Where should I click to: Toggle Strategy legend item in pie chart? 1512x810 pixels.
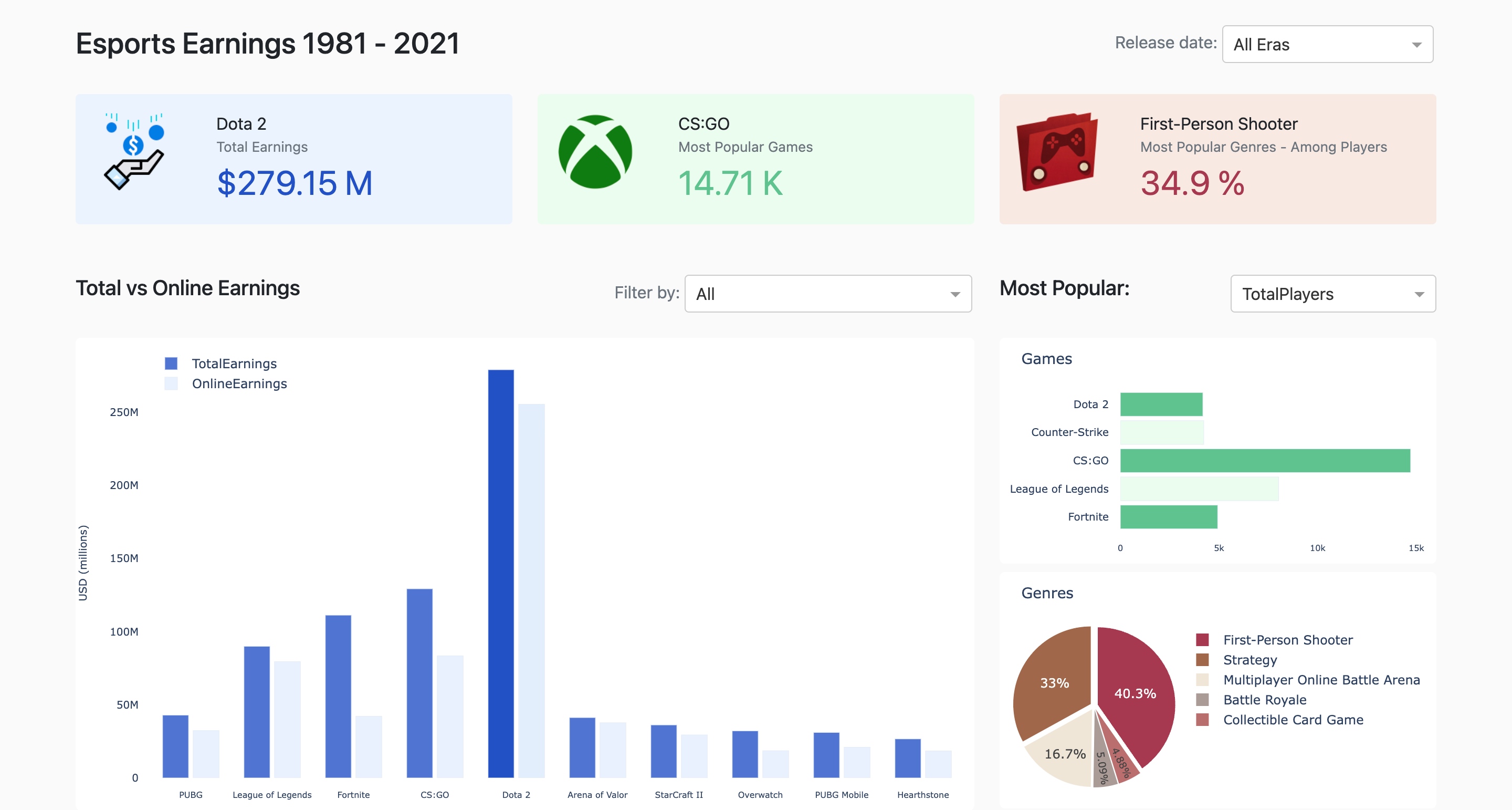pos(1249,660)
